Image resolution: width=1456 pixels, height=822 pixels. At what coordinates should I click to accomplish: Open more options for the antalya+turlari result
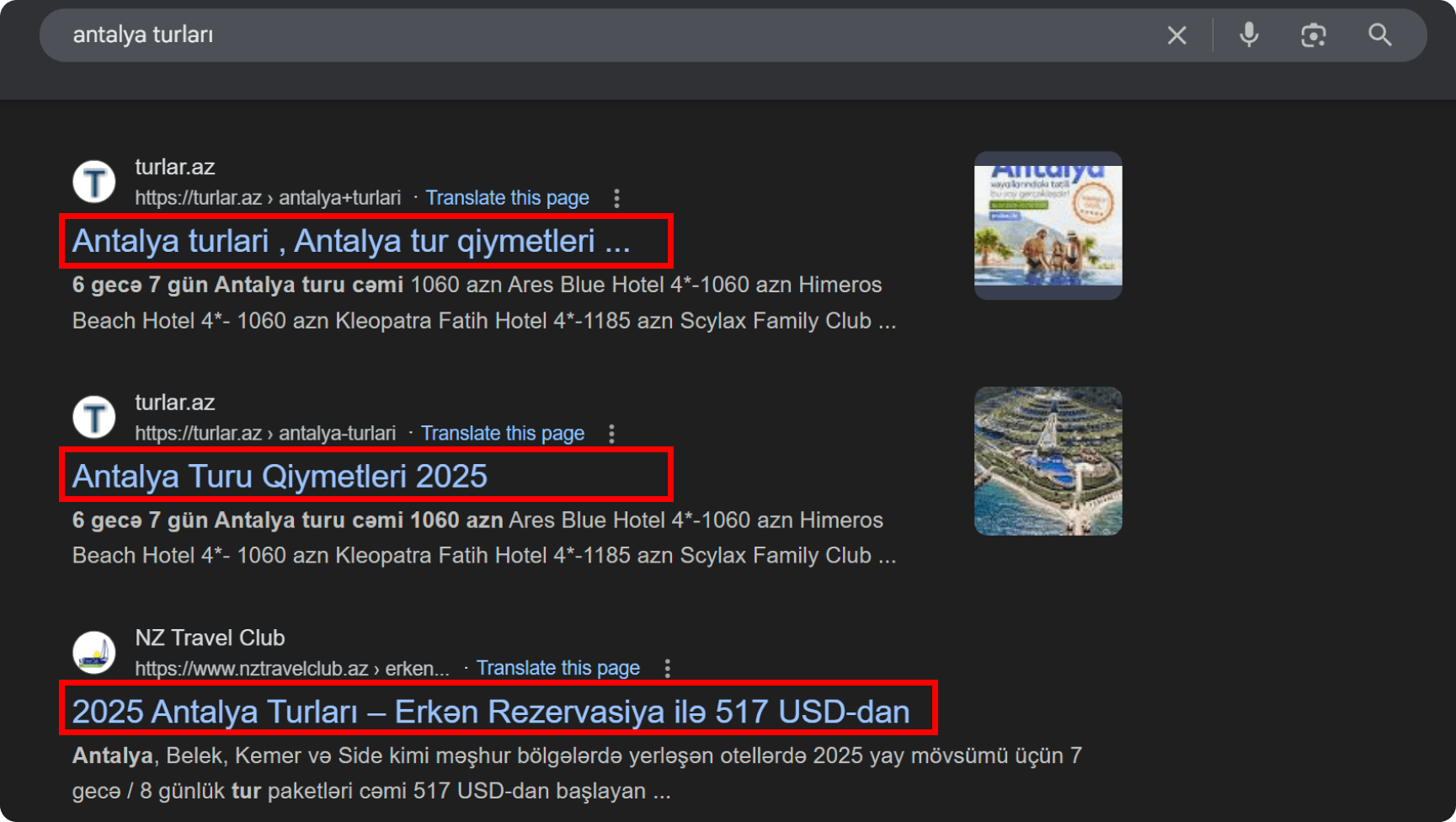[616, 199]
